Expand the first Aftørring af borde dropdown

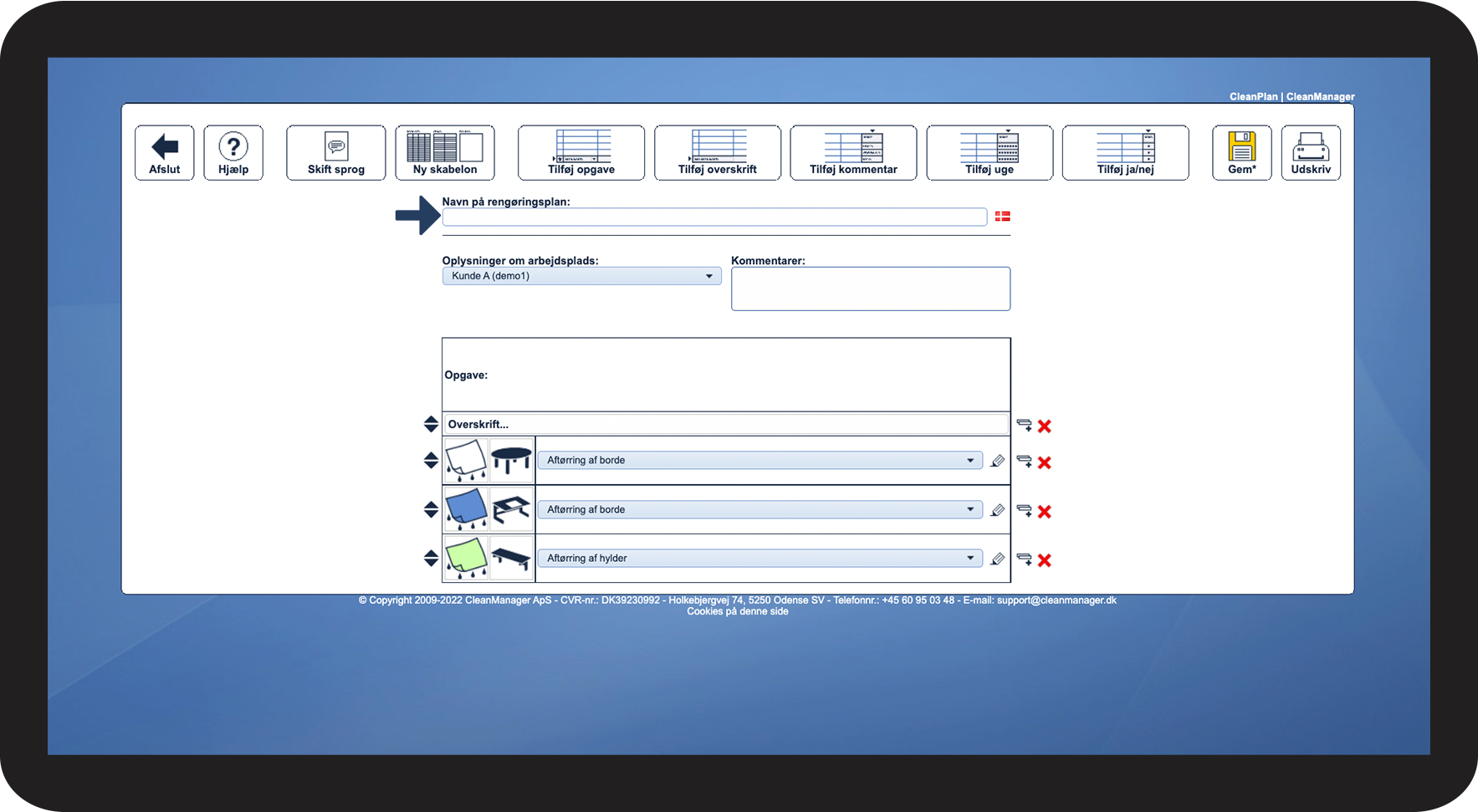click(760, 460)
